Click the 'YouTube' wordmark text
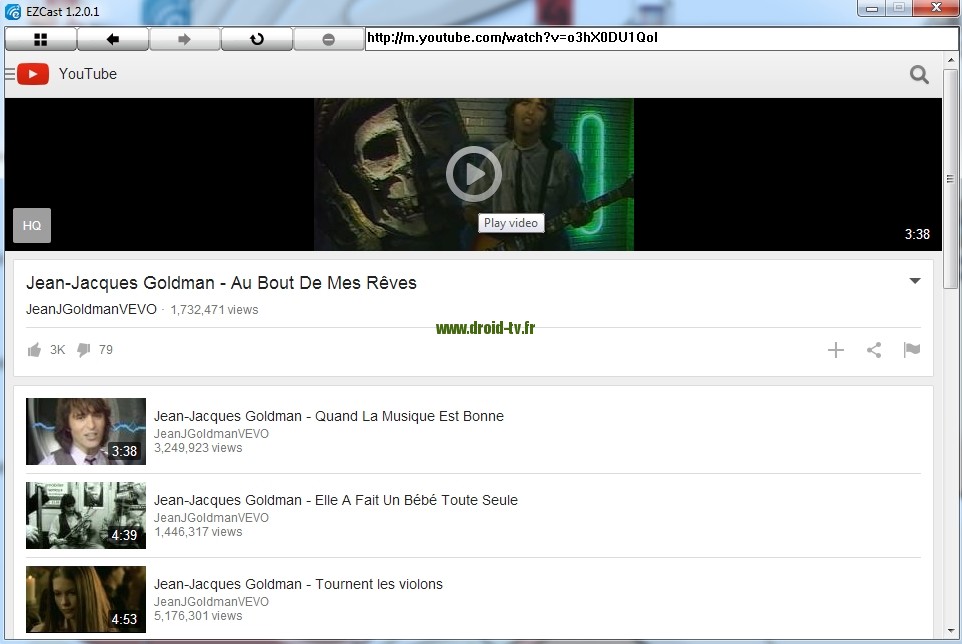Image resolution: width=962 pixels, height=644 pixels. point(88,74)
